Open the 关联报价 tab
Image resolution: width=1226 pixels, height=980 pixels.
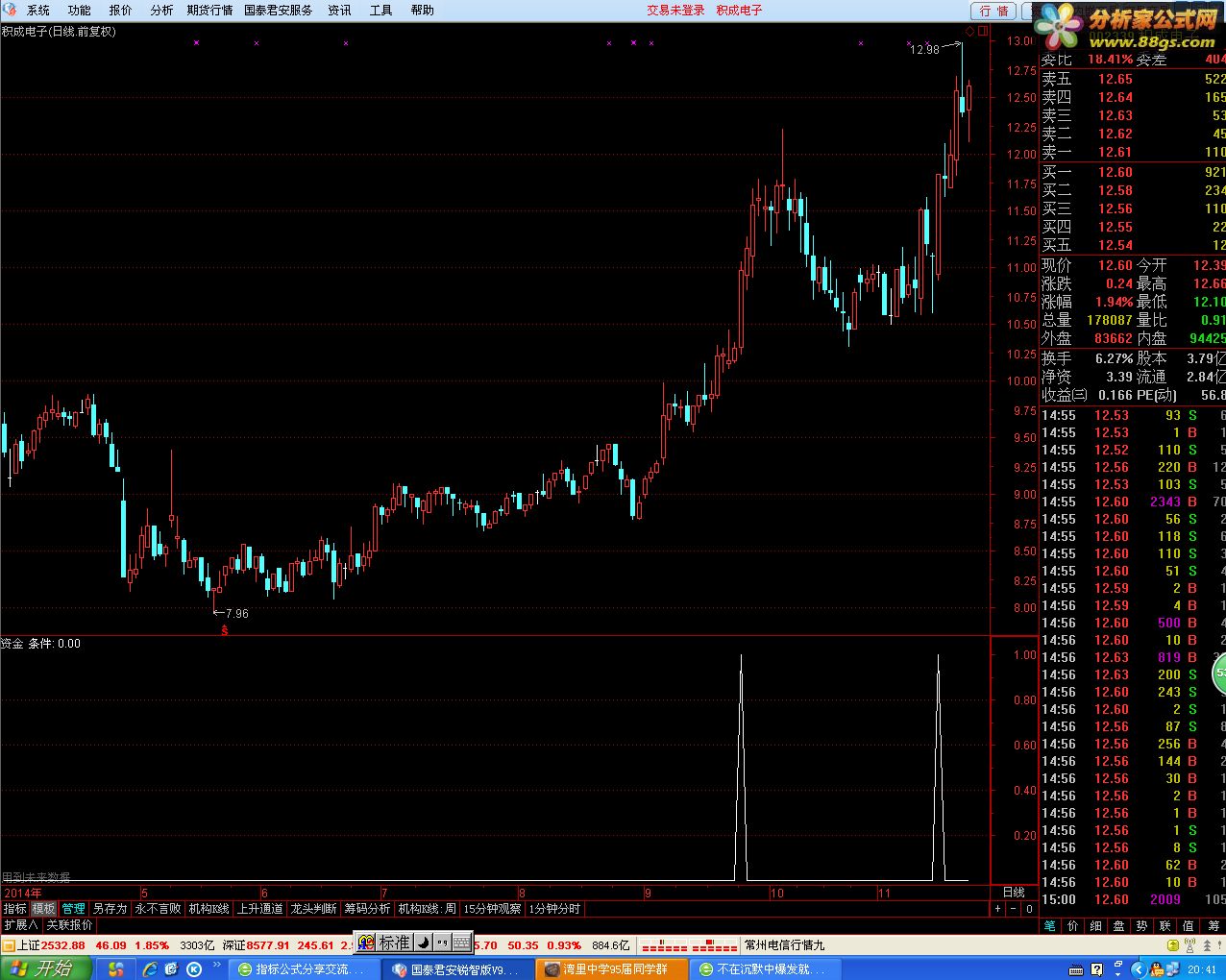click(70, 925)
